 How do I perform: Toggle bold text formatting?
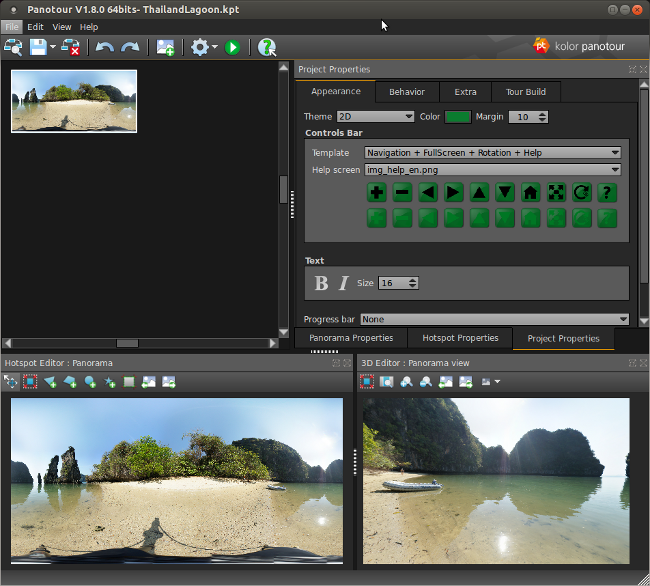(x=321, y=283)
